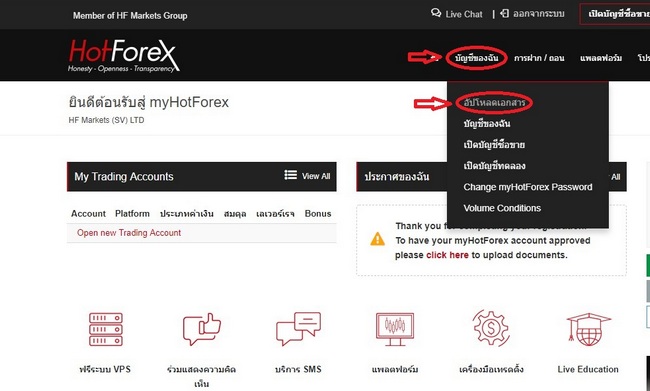The width and height of the screenshot is (650, 391).
Task: Click the Live Chat link
Action: tap(464, 14)
